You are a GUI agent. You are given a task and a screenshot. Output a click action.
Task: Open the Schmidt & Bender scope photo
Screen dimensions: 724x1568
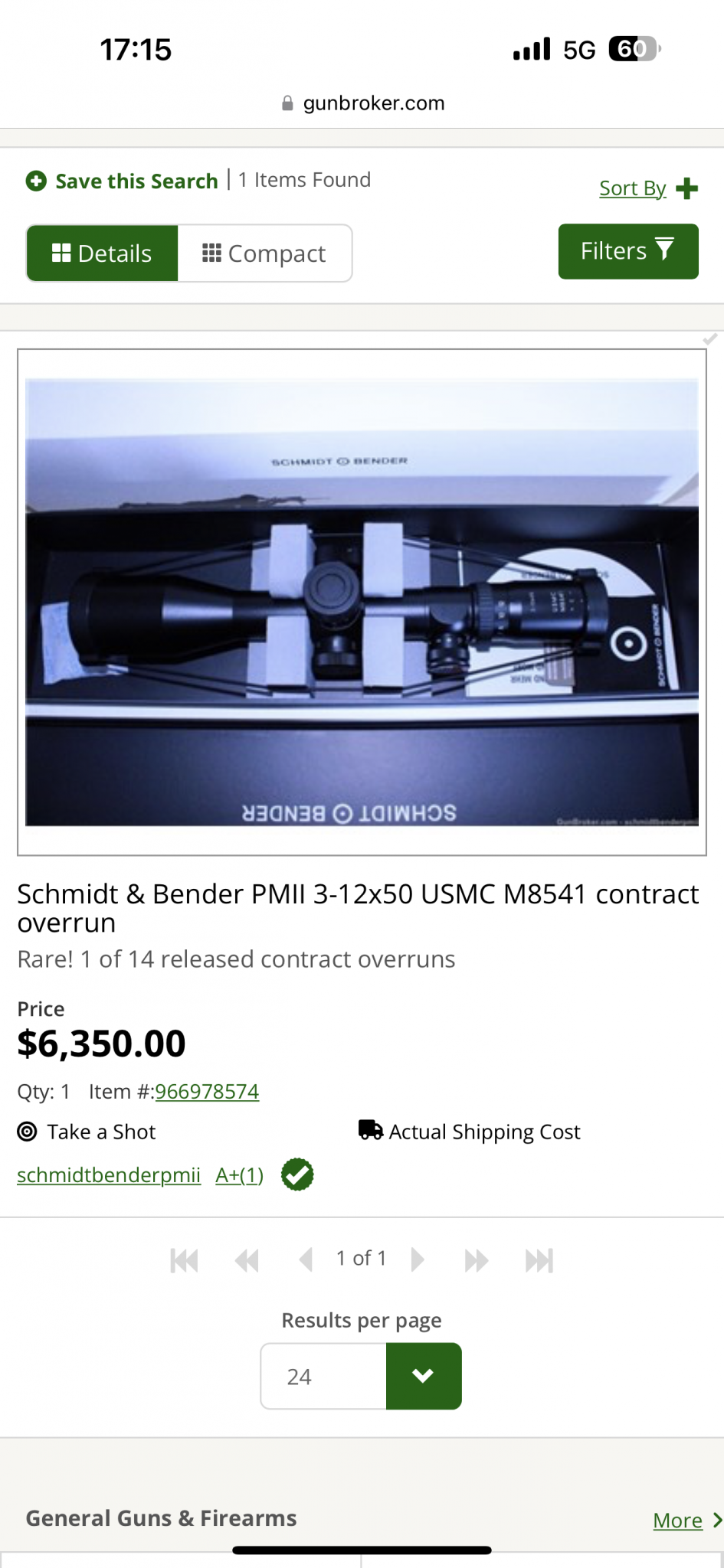point(362,602)
